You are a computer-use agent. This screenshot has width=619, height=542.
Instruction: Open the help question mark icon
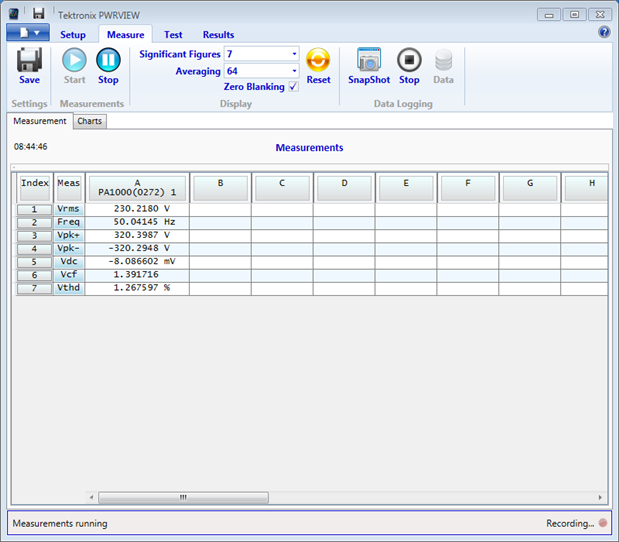click(604, 32)
